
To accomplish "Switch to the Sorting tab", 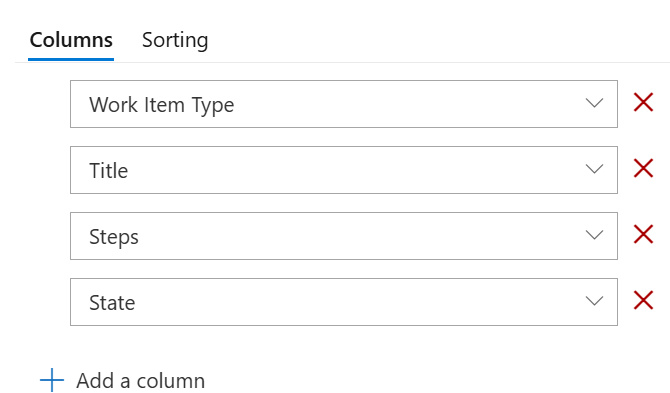I will click(x=175, y=41).
